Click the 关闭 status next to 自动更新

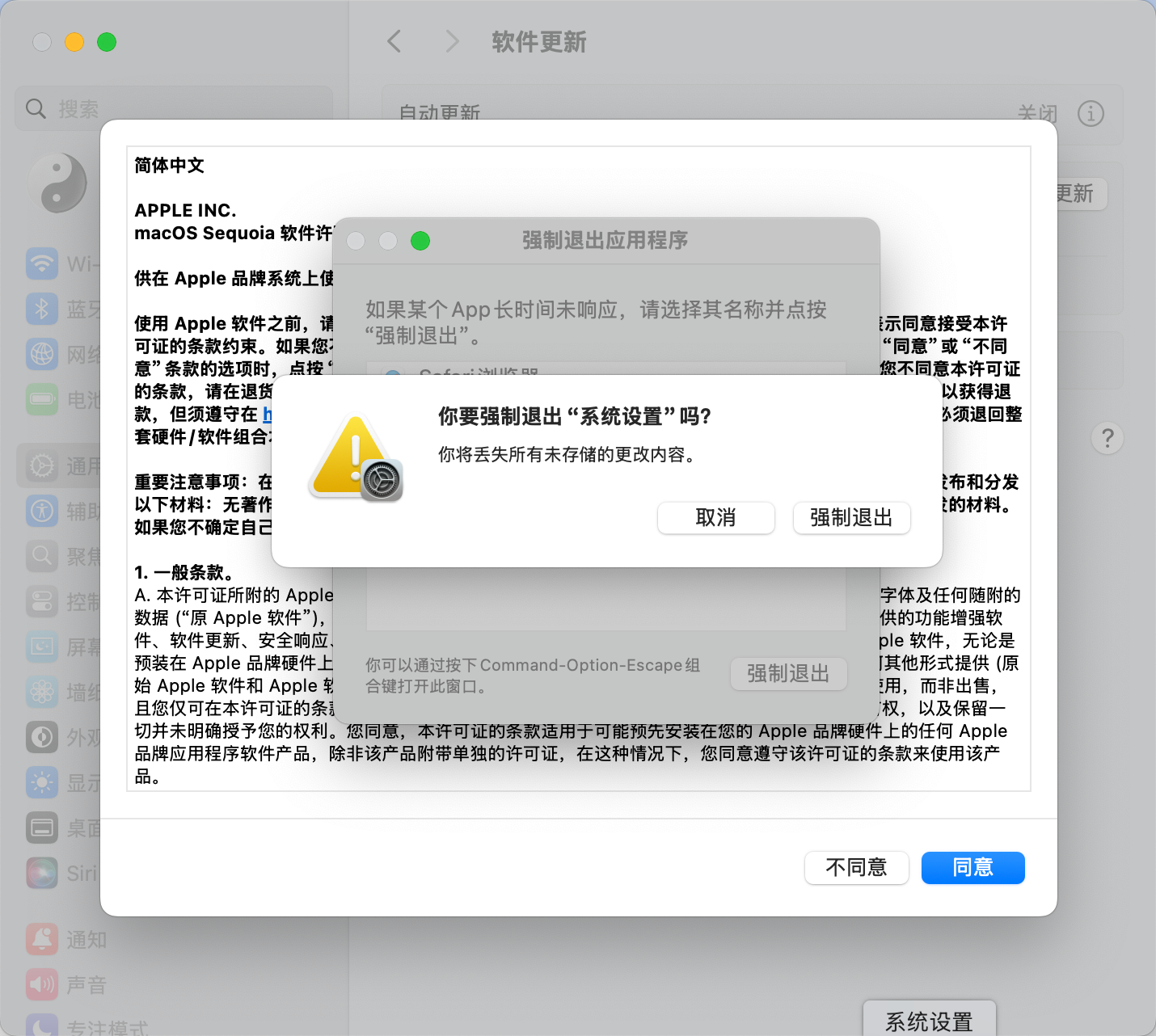click(1037, 114)
